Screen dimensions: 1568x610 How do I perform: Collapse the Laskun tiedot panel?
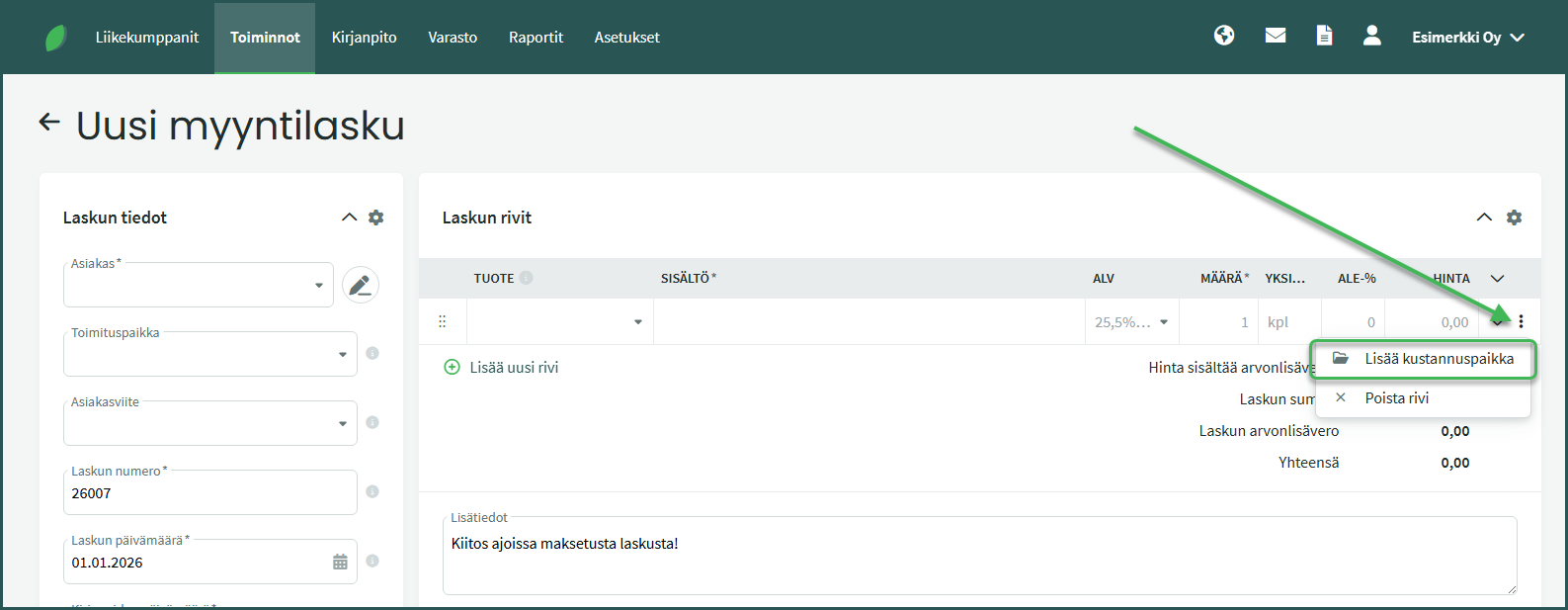pos(349,218)
